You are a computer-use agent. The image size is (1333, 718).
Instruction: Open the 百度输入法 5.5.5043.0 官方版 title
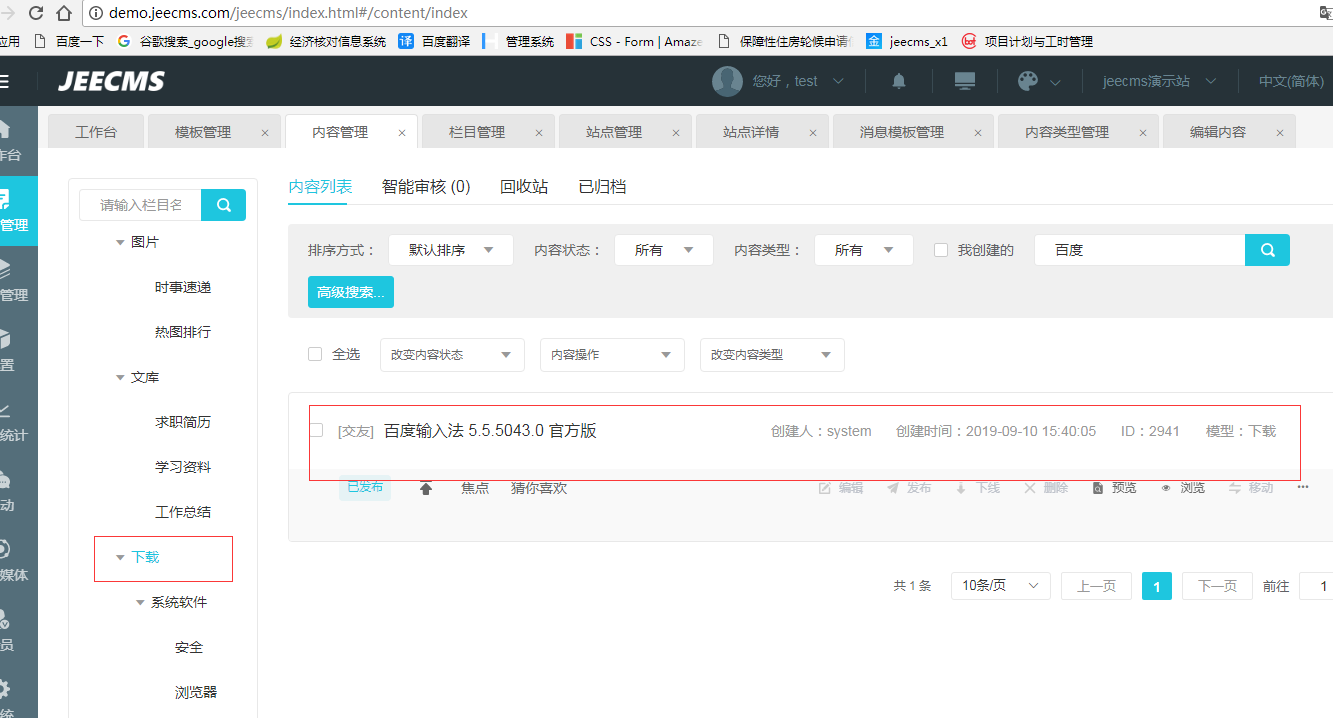(490, 431)
